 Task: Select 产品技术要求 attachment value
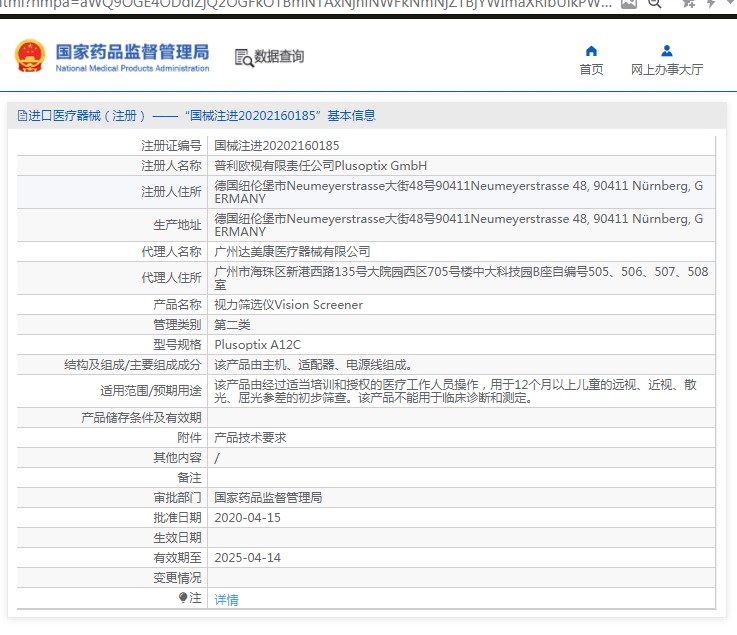click(250, 438)
